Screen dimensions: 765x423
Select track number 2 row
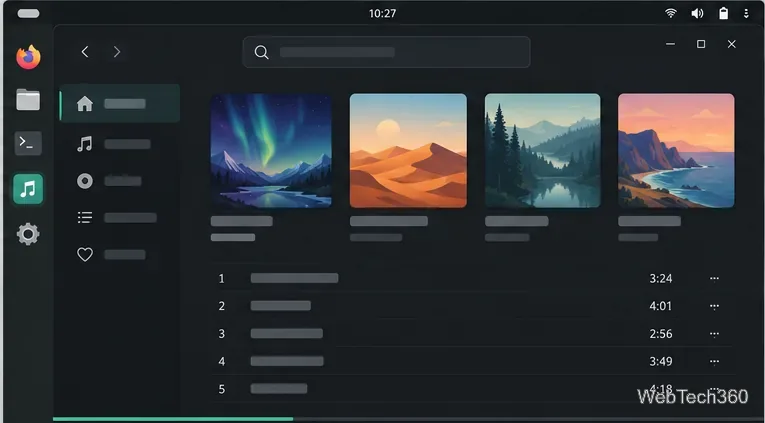pyautogui.click(x=472, y=306)
